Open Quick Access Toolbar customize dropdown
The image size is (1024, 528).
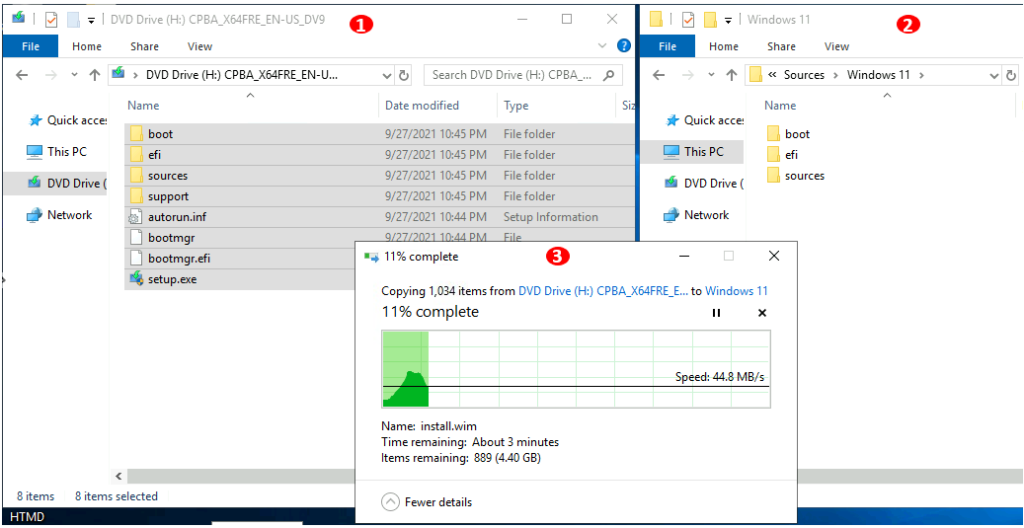(x=92, y=19)
